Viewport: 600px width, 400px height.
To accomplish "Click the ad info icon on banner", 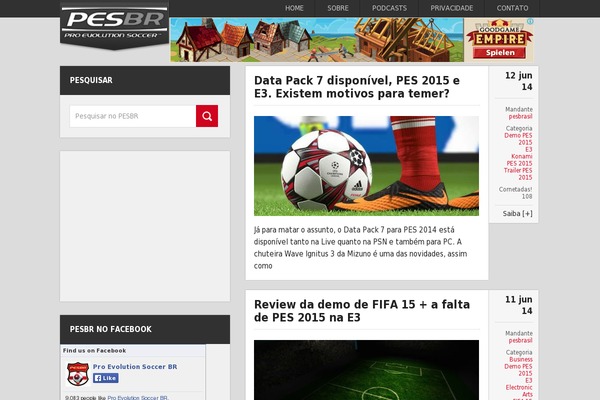I will click(530, 21).
